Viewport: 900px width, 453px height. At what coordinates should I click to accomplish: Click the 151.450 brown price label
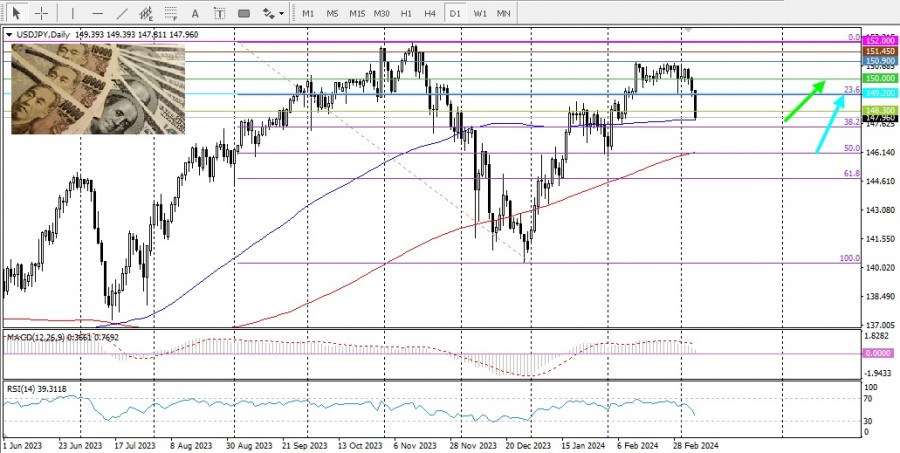pyautogui.click(x=879, y=52)
